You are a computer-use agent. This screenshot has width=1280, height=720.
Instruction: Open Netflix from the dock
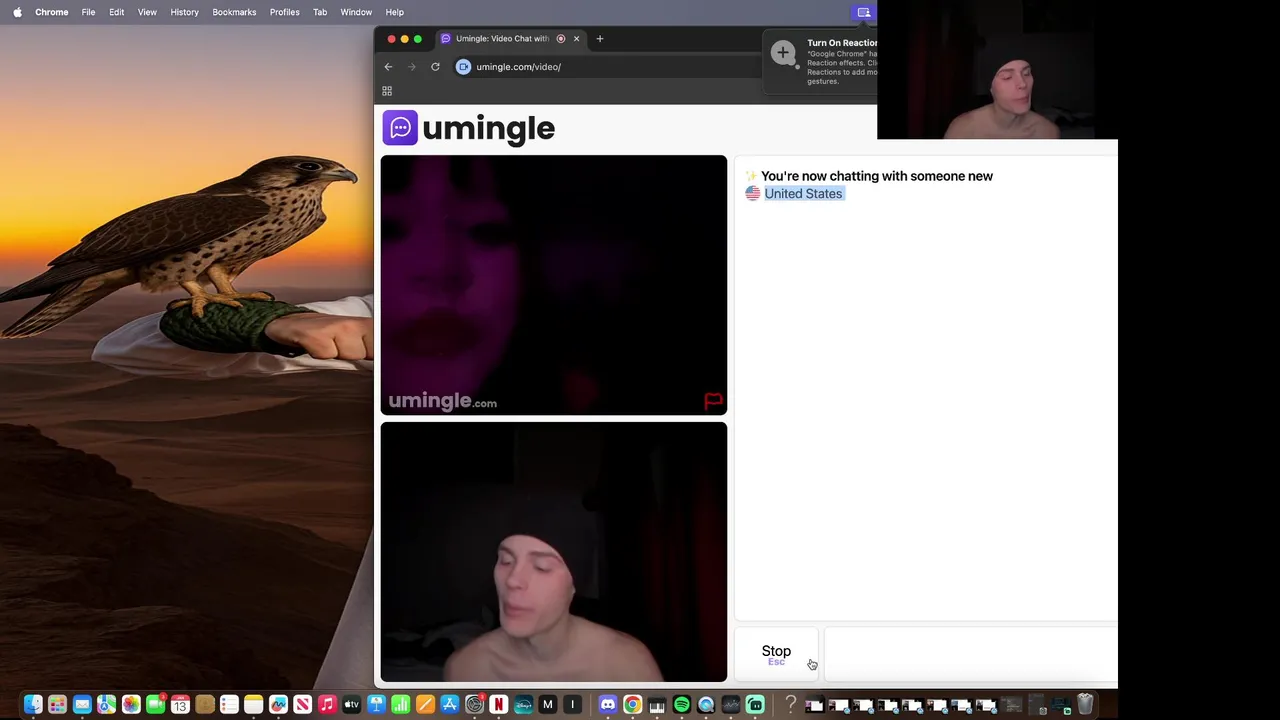click(498, 705)
